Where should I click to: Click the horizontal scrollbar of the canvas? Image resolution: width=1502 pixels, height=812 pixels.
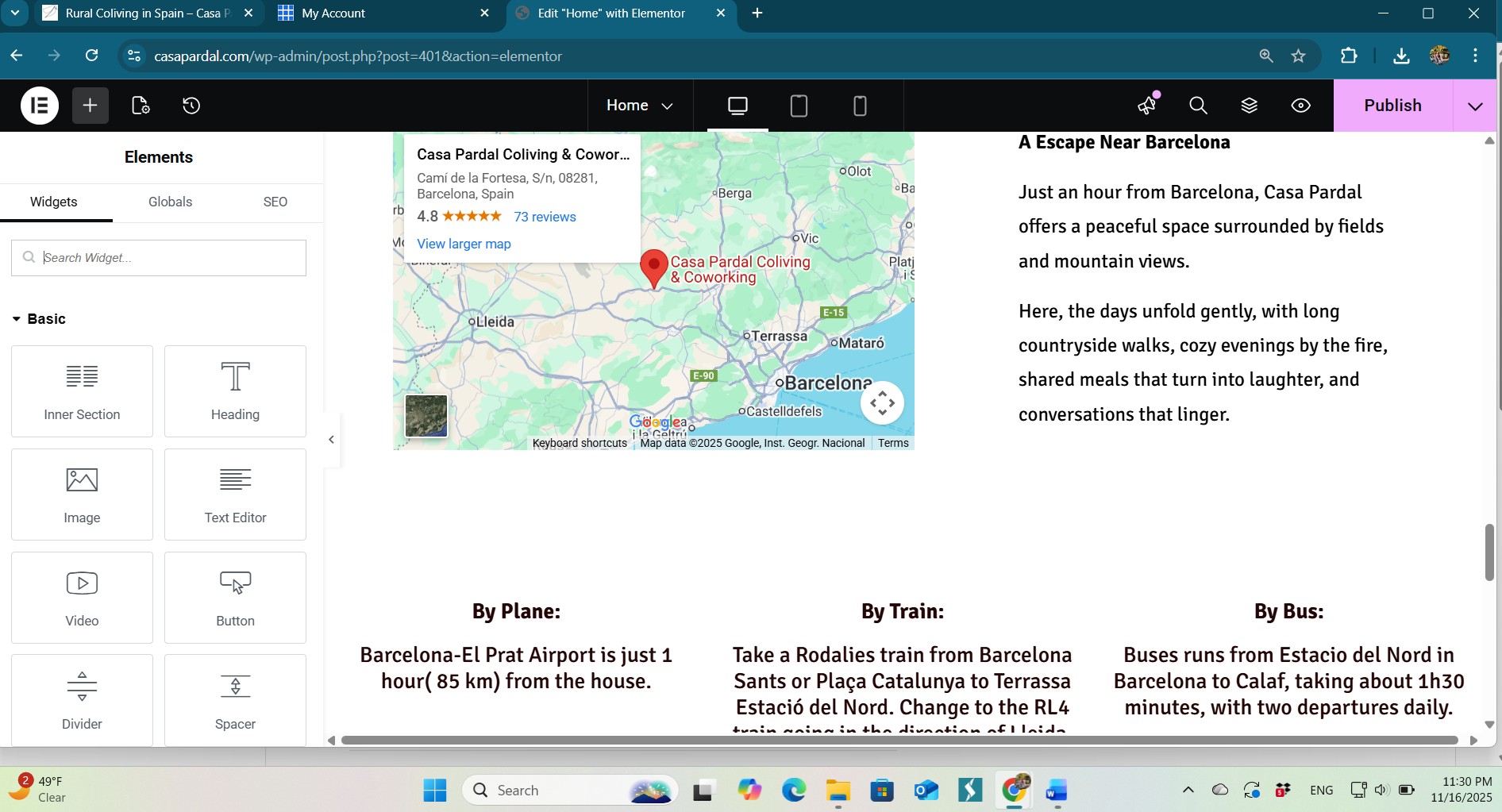(x=899, y=741)
